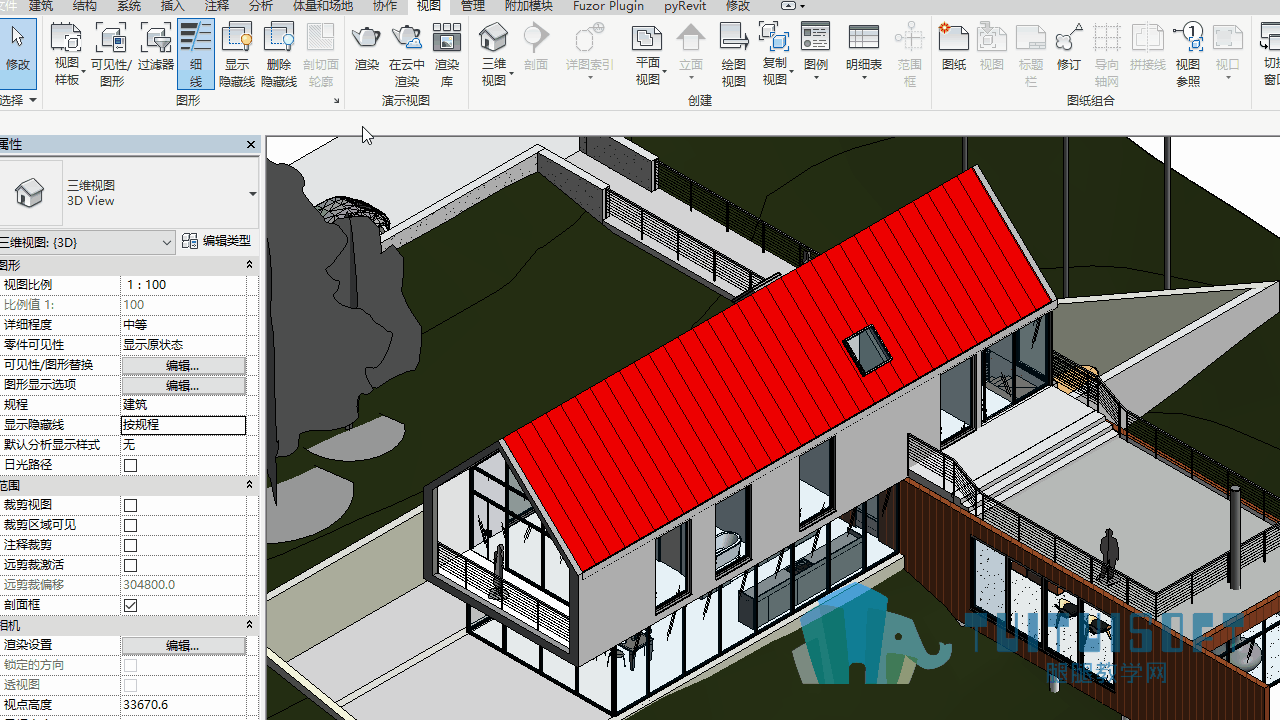The height and width of the screenshot is (720, 1280).
Task: Click 显示隐藏线 (Show Hidden Lines) tool
Action: pyautogui.click(x=237, y=55)
